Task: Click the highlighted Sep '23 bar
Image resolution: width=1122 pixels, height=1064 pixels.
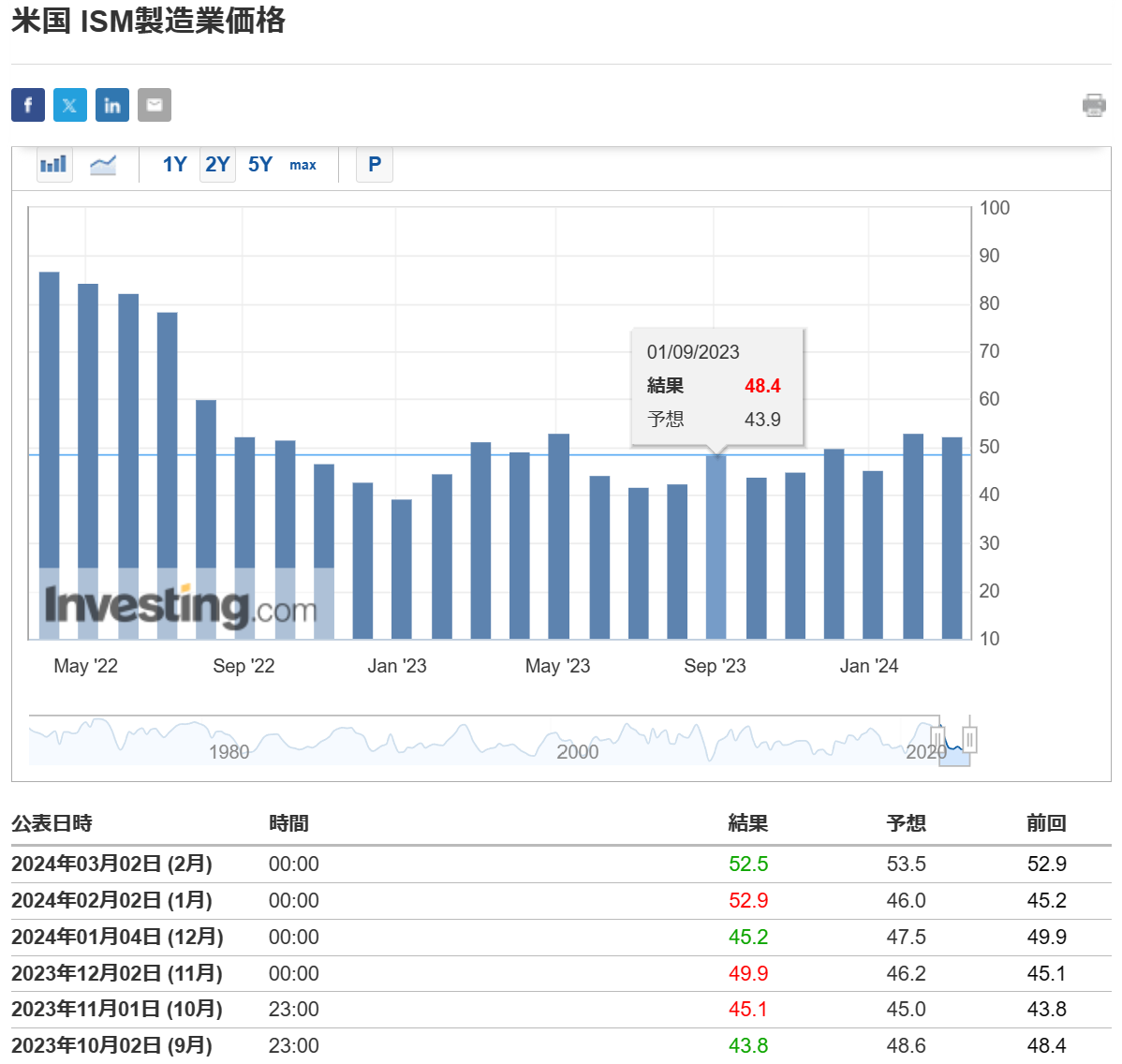Action: pyautogui.click(x=716, y=547)
